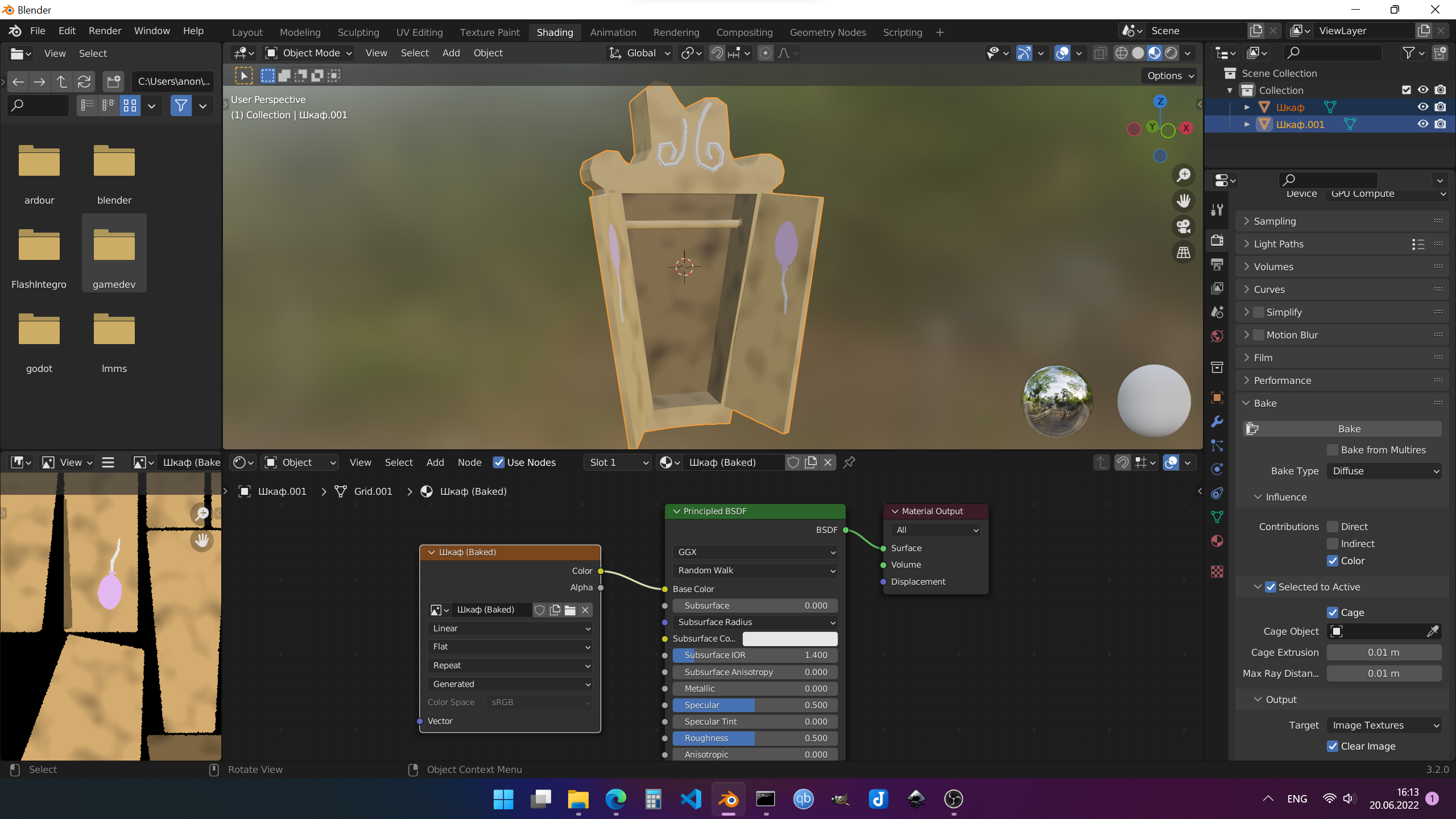The image size is (1456, 819).
Task: Open the Modifier wrench properties tab
Action: click(x=1217, y=421)
